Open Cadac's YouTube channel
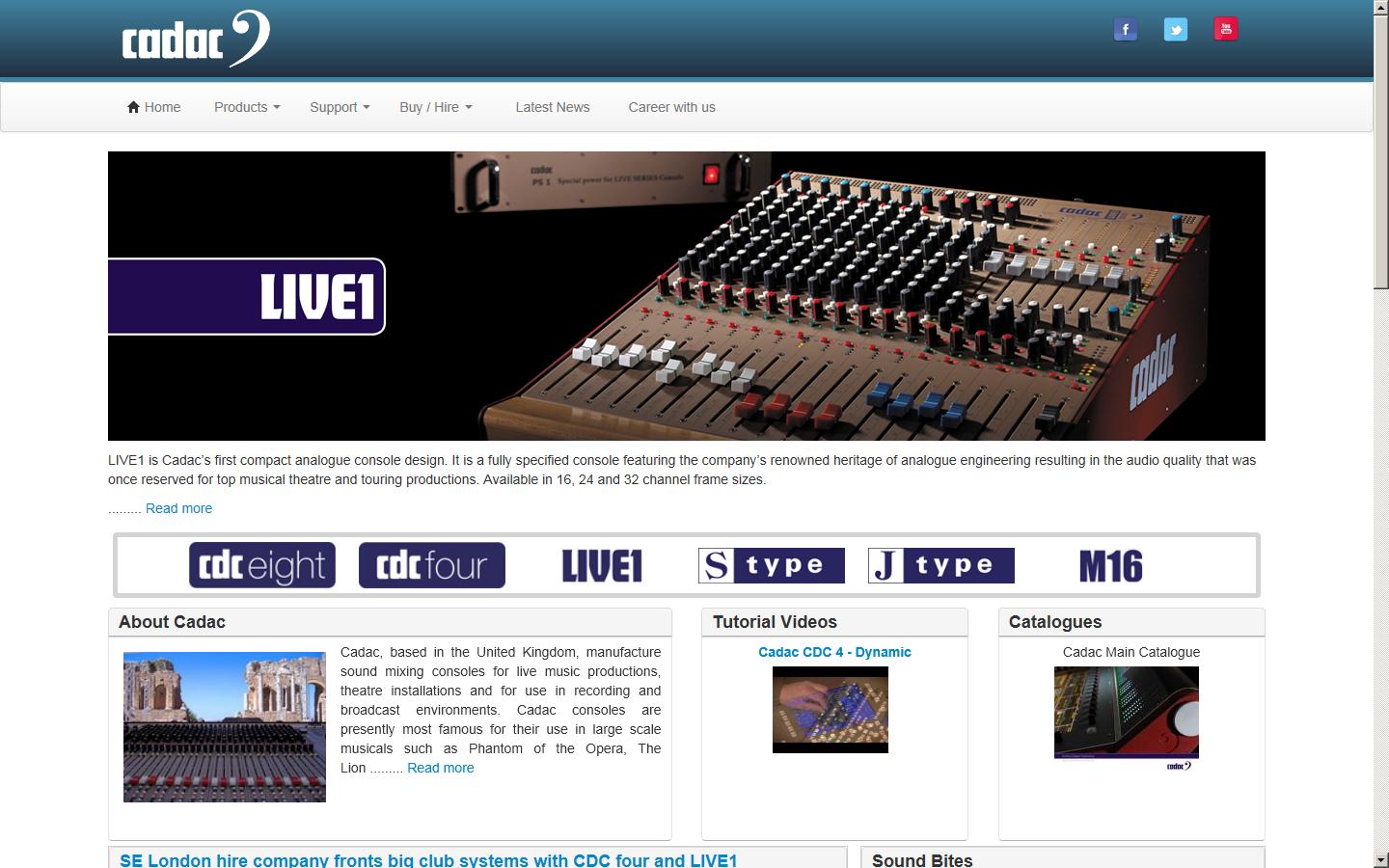Screen dimensions: 1389x868 coord(1225,29)
